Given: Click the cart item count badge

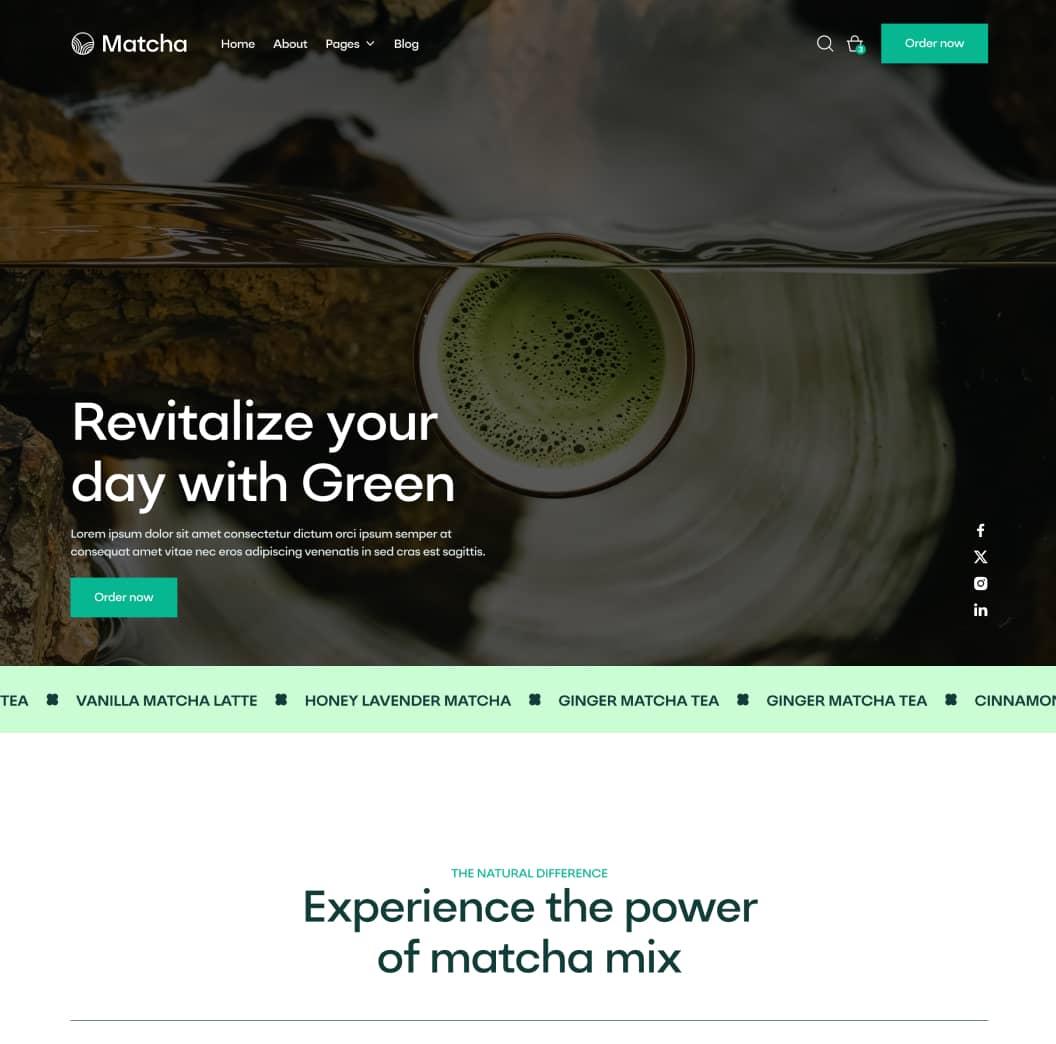Looking at the screenshot, I should pos(861,50).
